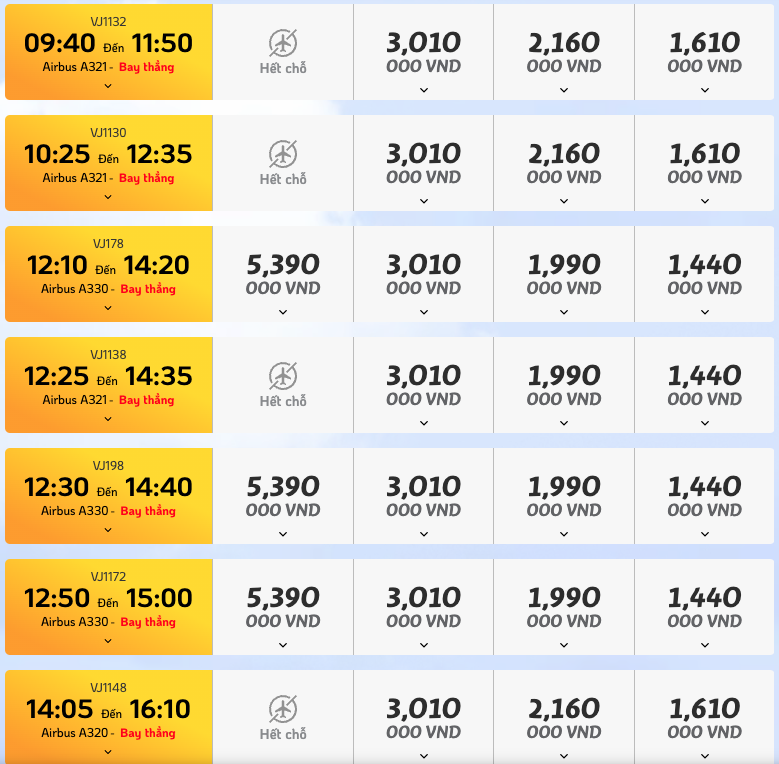Expand flight VJ1132 details chevron
The width and height of the screenshot is (779, 764).
pyautogui.click(x=108, y=86)
